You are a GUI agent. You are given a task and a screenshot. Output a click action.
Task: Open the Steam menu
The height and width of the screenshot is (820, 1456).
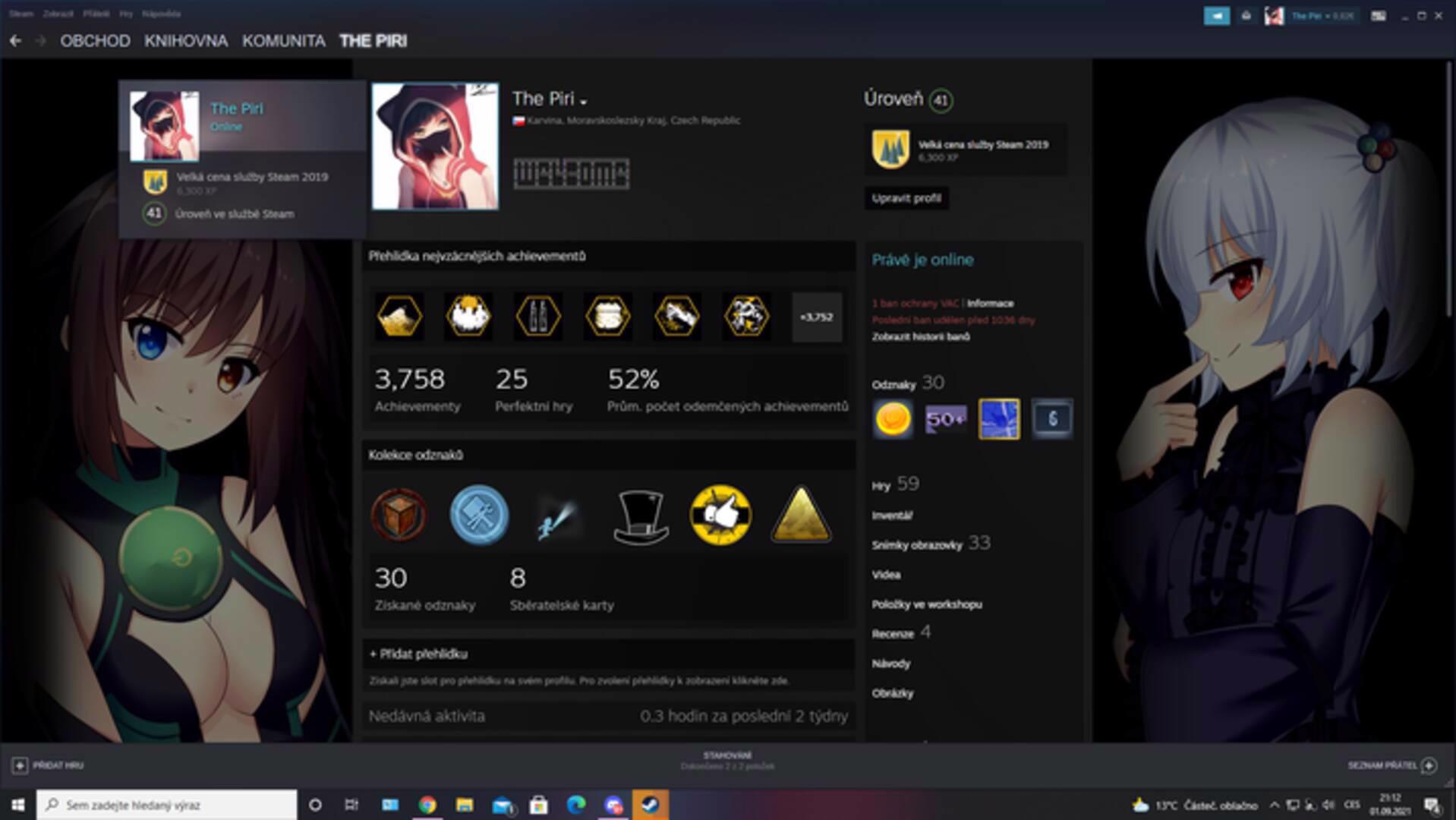pyautogui.click(x=21, y=14)
